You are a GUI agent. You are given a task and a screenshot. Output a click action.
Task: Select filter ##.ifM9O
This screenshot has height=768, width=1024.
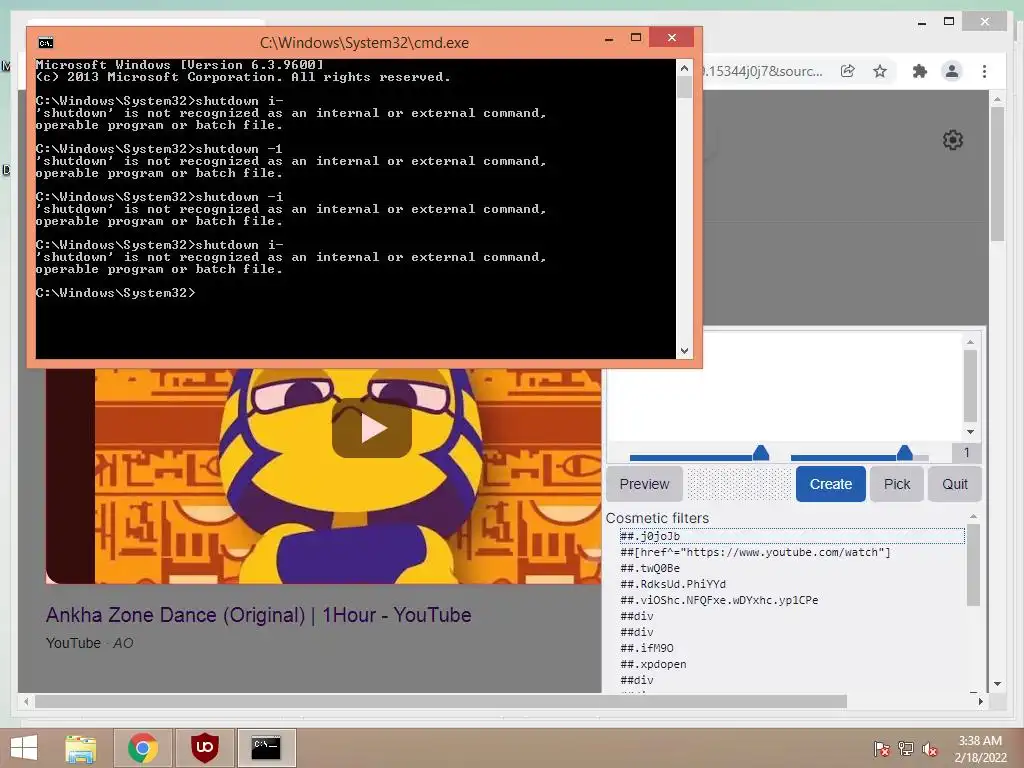tap(792, 648)
